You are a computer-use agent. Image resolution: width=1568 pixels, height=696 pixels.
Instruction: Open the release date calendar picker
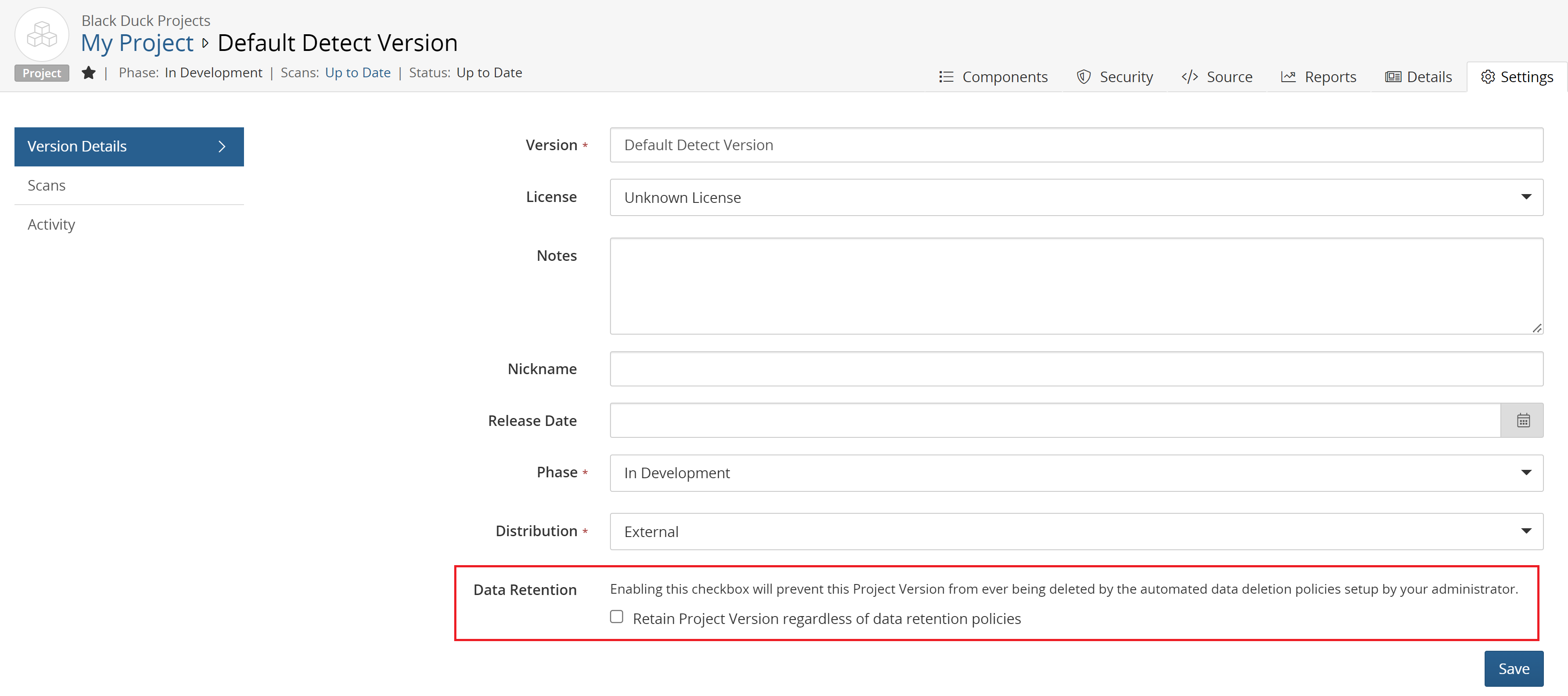(x=1522, y=421)
